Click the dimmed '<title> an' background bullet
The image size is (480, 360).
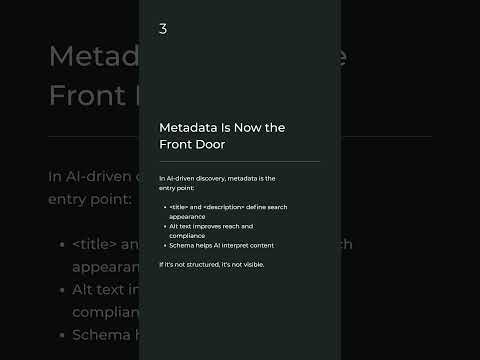tap(106, 244)
